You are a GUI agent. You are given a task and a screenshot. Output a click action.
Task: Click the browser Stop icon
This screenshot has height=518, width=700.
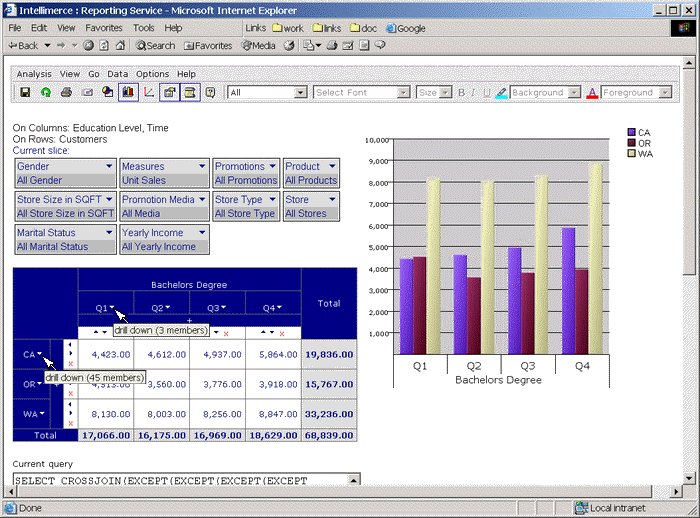coord(88,46)
